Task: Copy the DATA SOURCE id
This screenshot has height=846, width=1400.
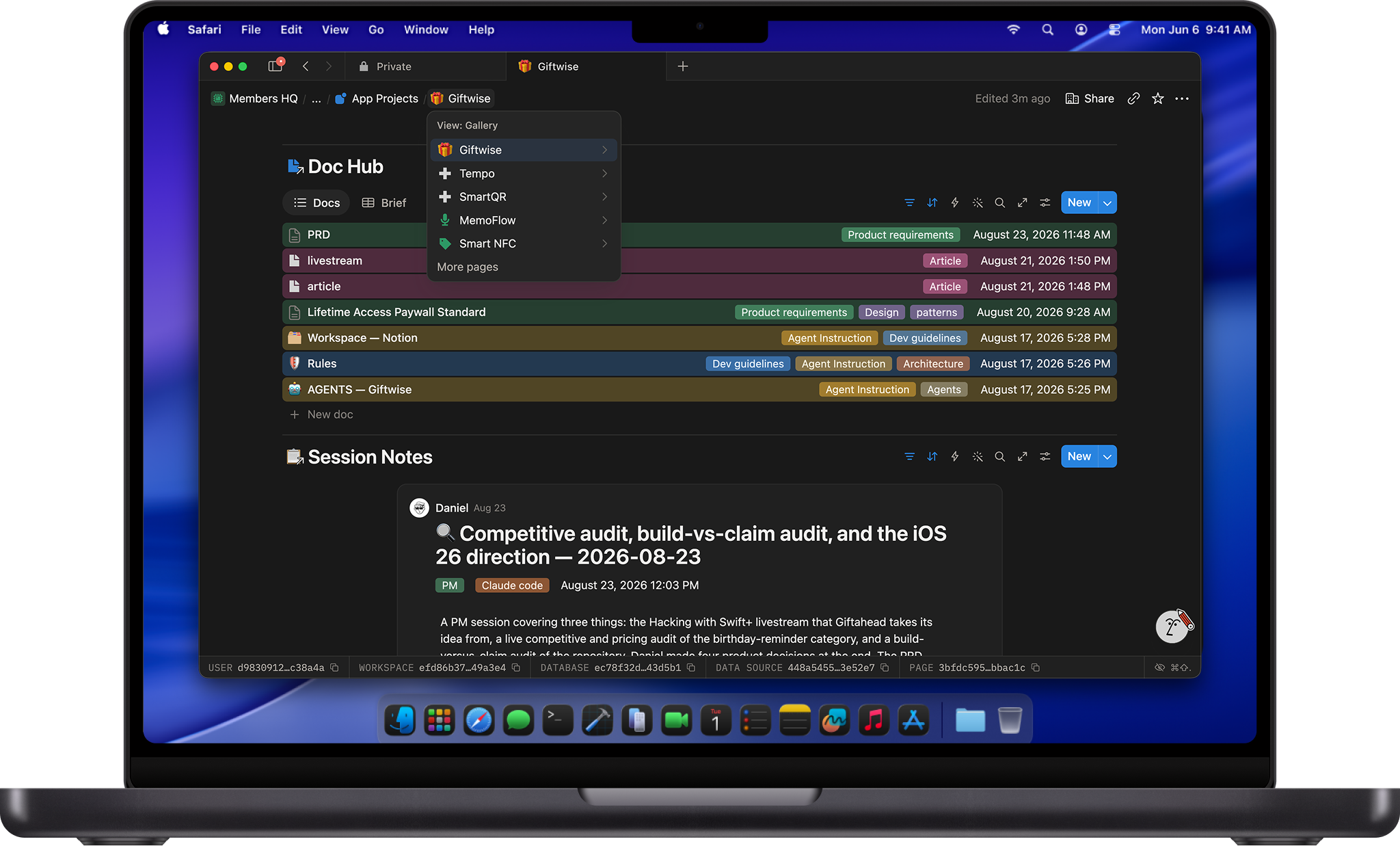Action: pyautogui.click(x=885, y=667)
